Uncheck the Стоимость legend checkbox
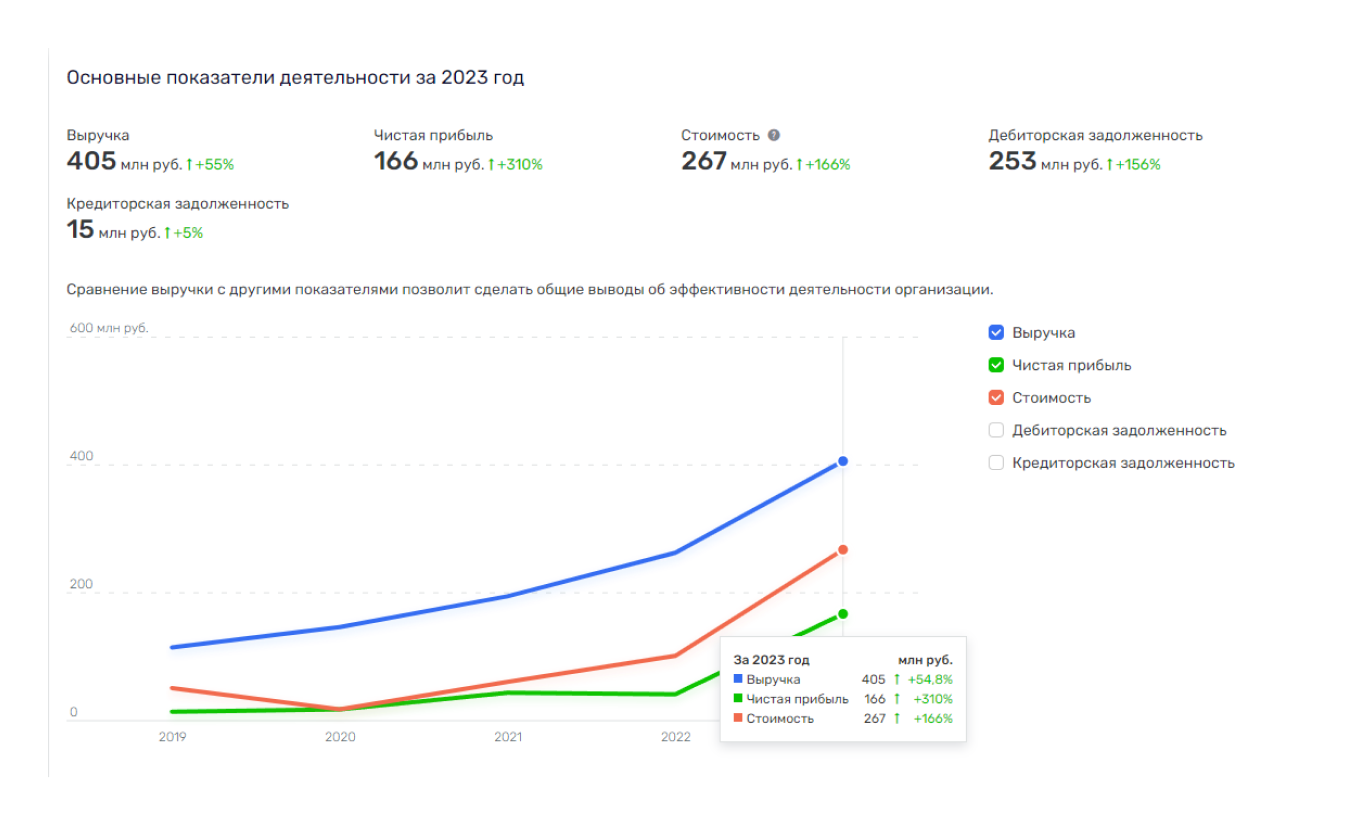 [996, 398]
